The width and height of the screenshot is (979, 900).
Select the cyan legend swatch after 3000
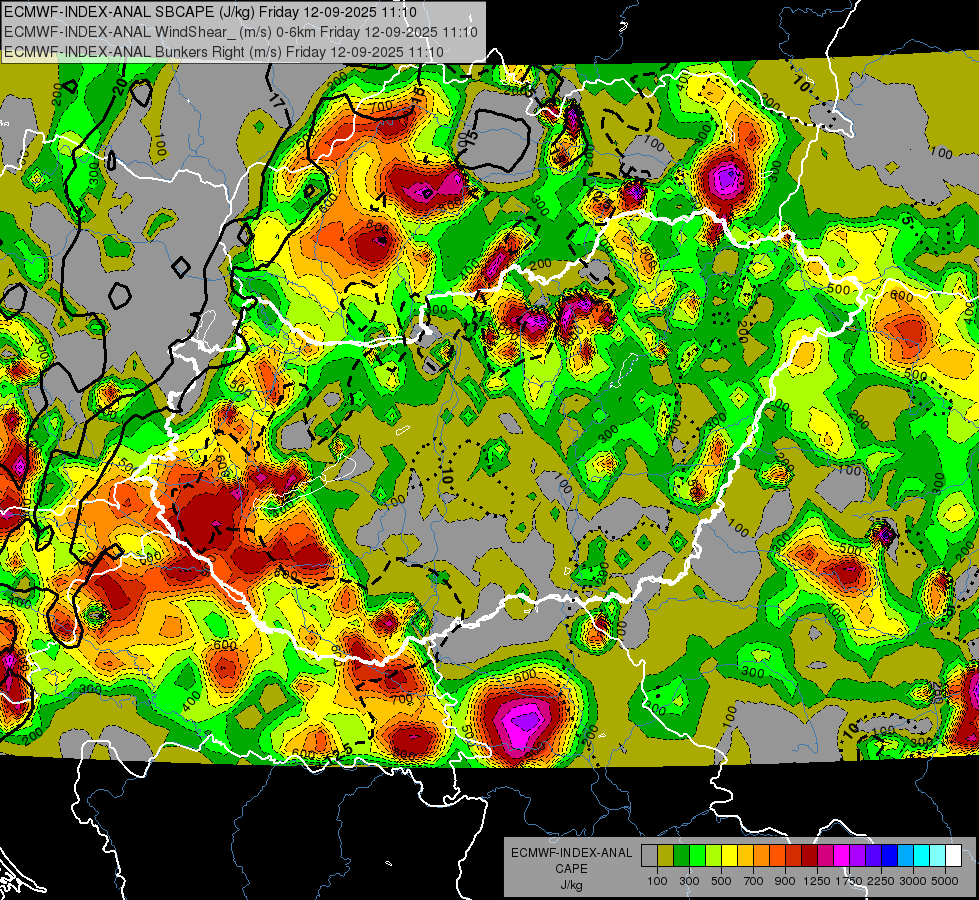[922, 856]
